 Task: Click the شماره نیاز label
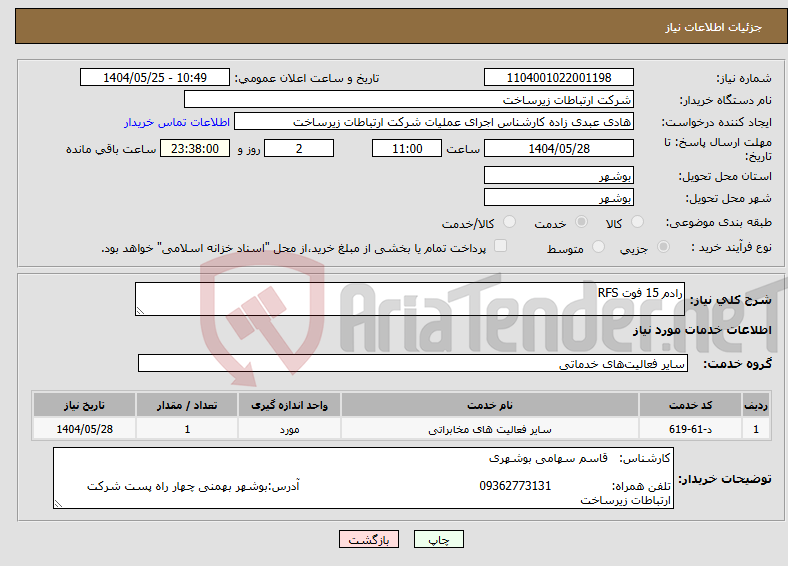pyautogui.click(x=744, y=78)
